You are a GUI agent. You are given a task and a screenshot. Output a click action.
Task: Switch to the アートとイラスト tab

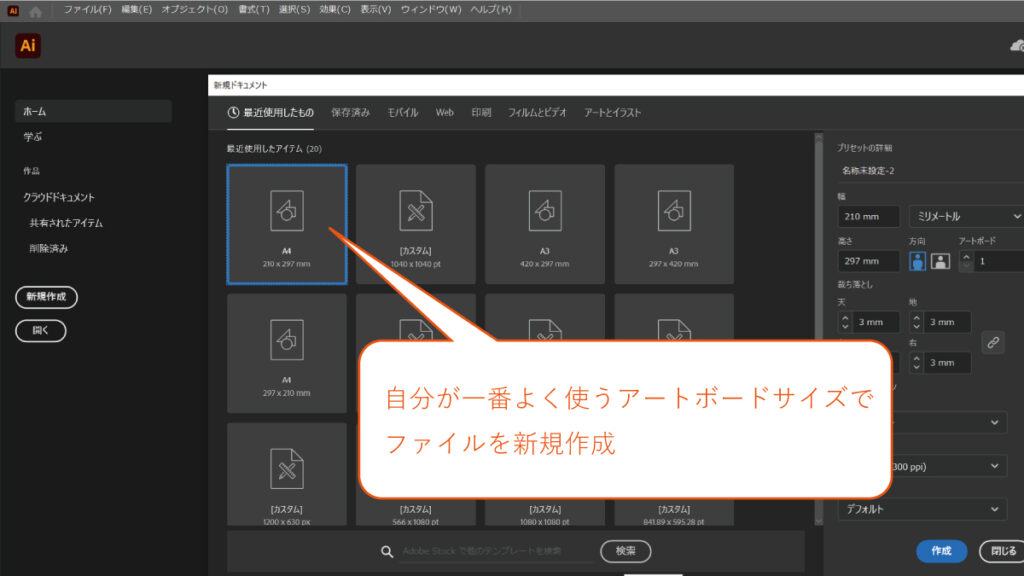click(x=613, y=112)
